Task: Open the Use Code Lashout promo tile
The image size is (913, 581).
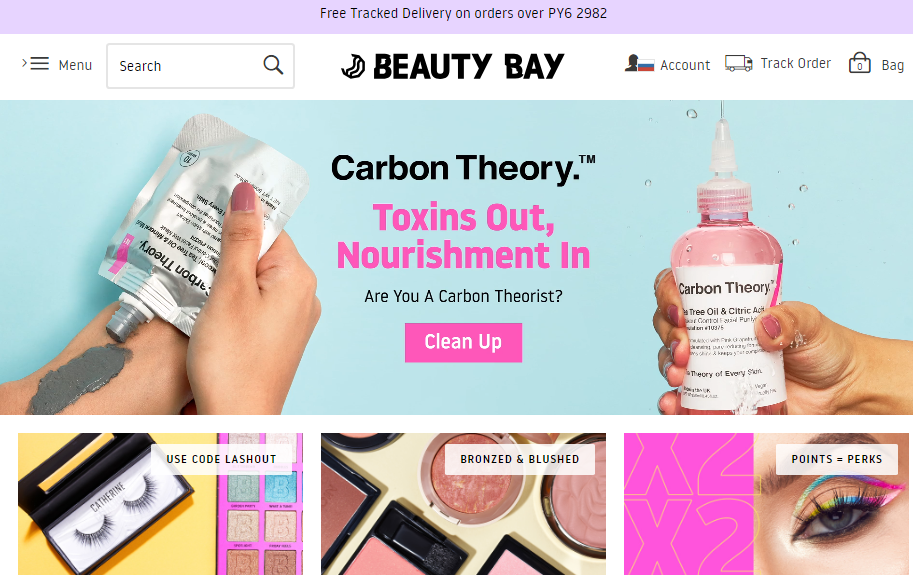Action: coord(160,504)
